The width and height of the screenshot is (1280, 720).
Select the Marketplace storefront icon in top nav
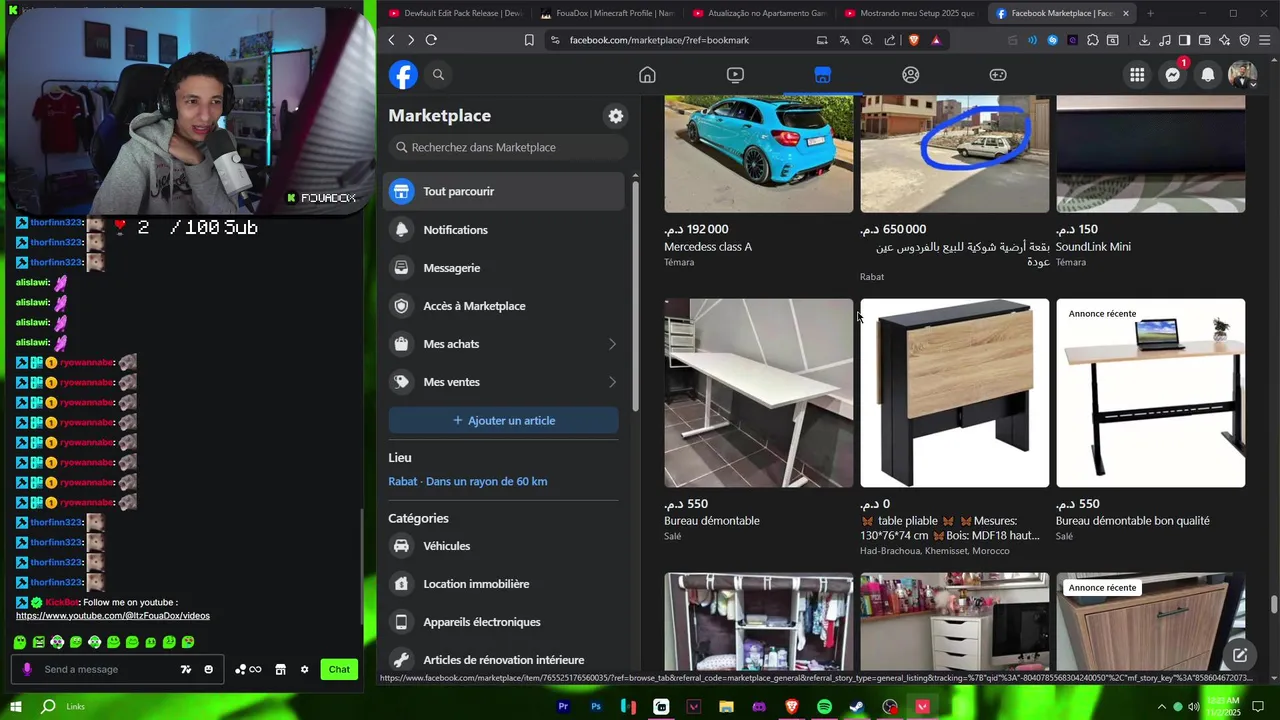[x=822, y=75]
